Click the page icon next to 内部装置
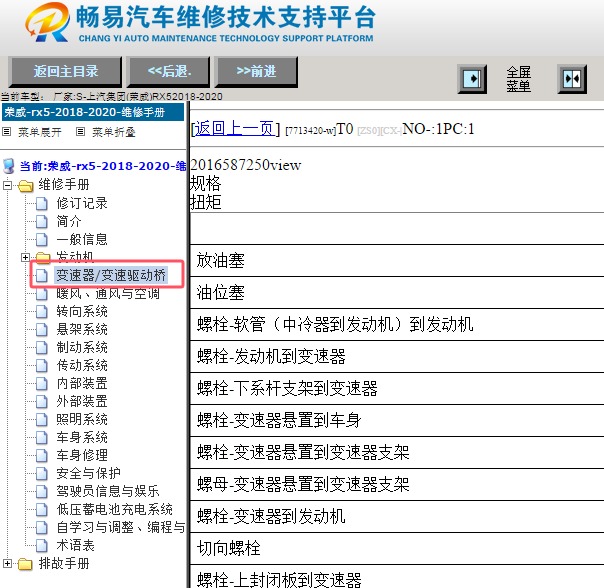This screenshot has width=604, height=588. coord(42,384)
